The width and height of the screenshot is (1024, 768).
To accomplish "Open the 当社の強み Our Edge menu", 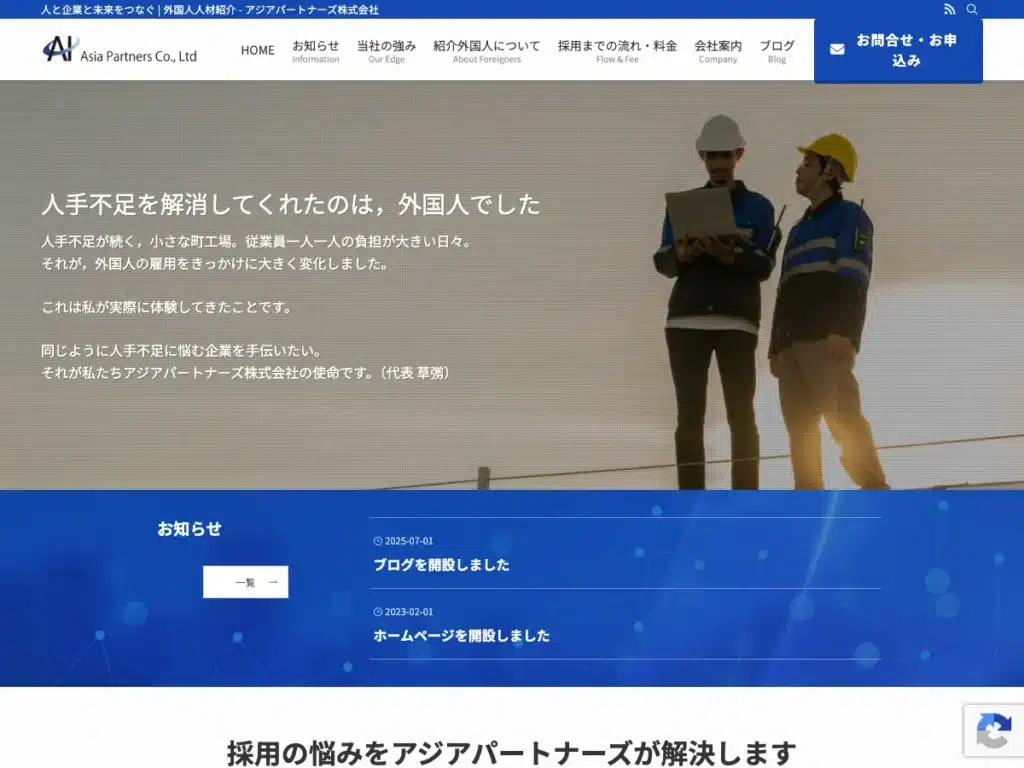I will pyautogui.click(x=386, y=51).
